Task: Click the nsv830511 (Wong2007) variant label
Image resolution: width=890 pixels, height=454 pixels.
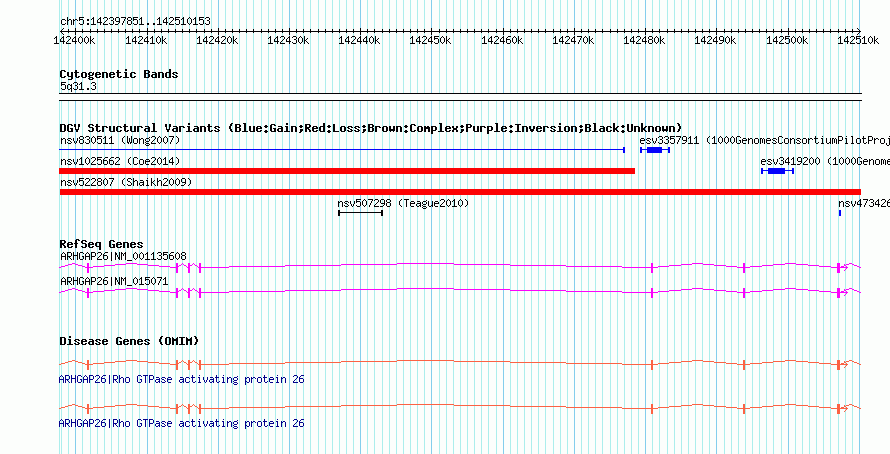Action: point(120,140)
